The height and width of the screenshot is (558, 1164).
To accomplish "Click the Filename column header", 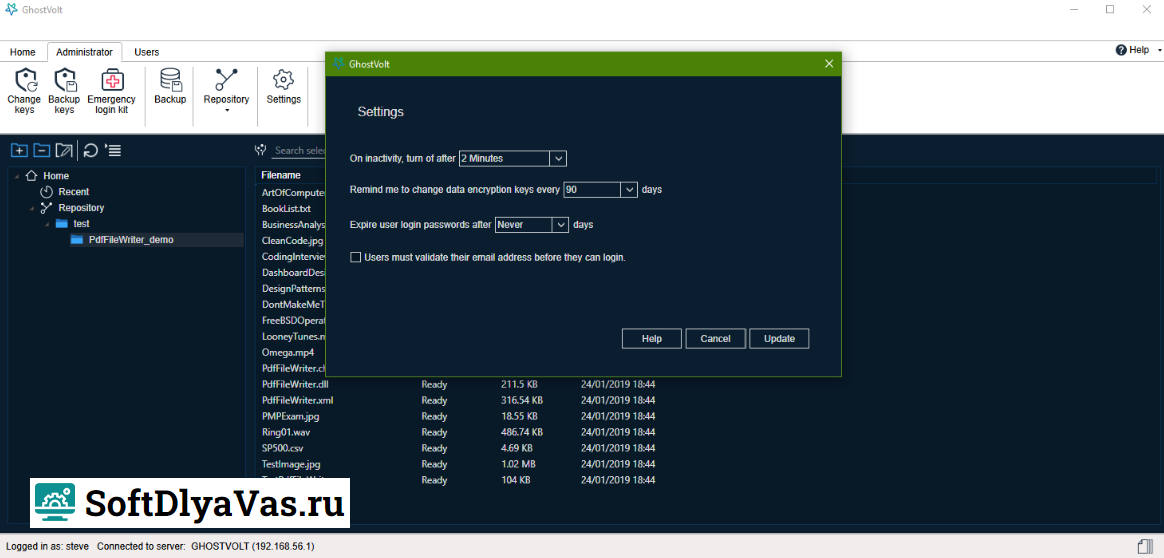I will pos(281,175).
